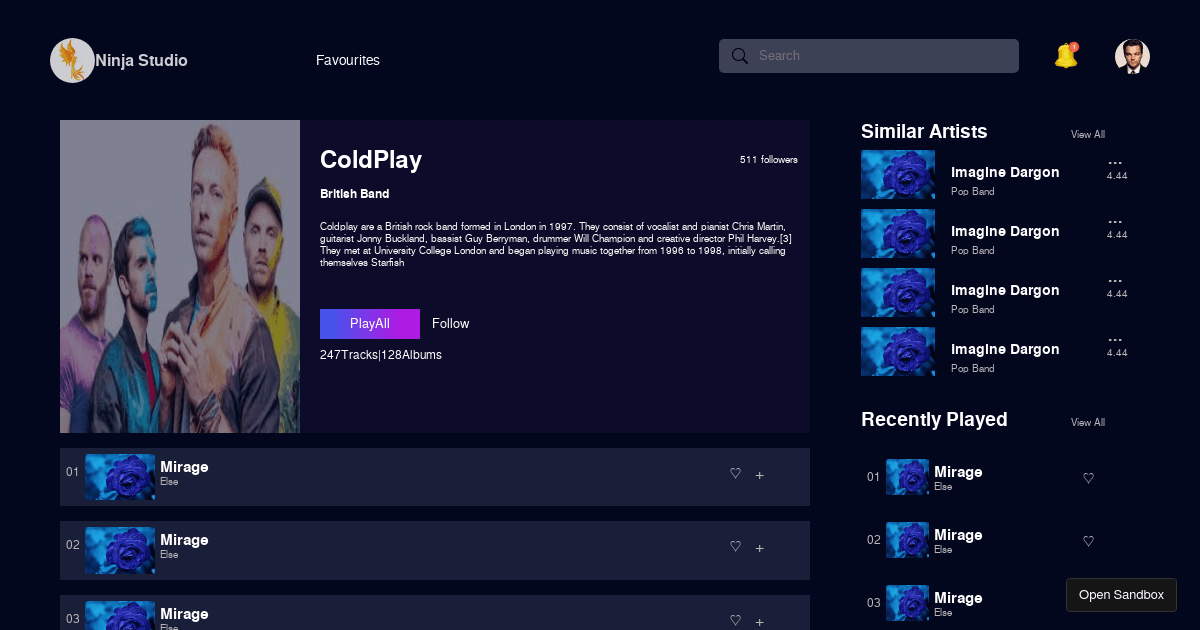The height and width of the screenshot is (630, 1200).
Task: Open more options for second Imagine Dargon
Action: click(1116, 222)
